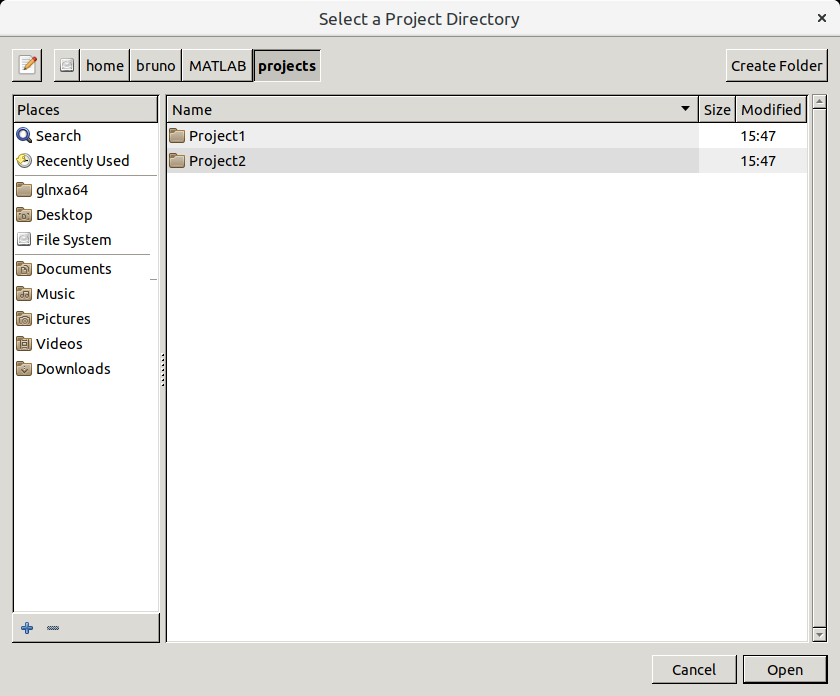The image size is (840, 696).
Task: Click the file list scrollbar down arrow
Action: [x=819, y=634]
